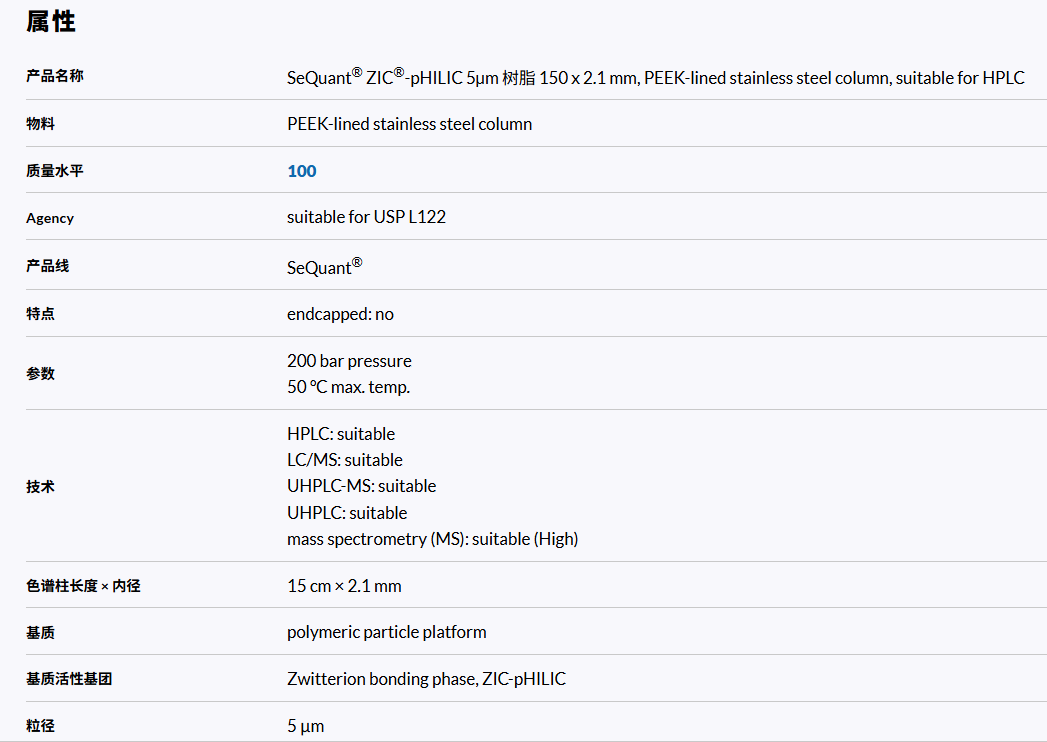Click the 质量水平 row label
The width and height of the screenshot is (1047, 742).
click(x=55, y=171)
